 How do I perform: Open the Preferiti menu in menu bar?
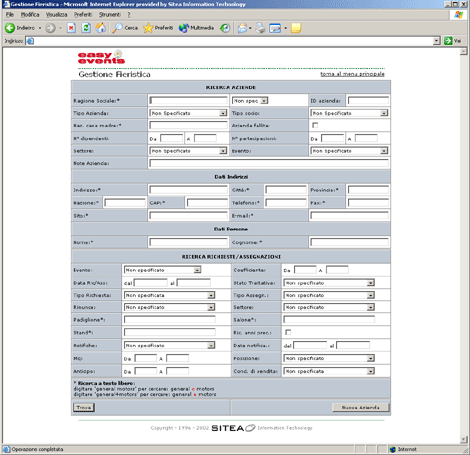[x=83, y=15]
